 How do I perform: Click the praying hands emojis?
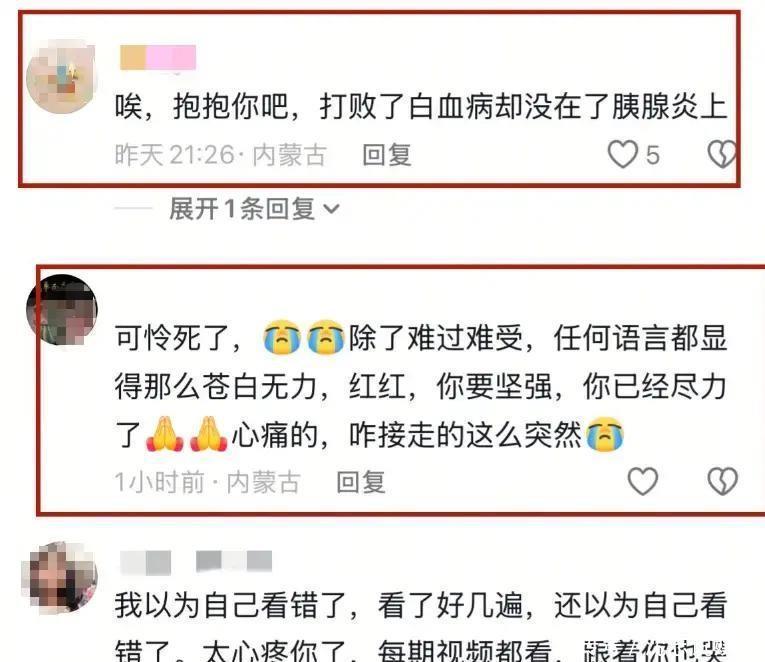click(x=187, y=434)
